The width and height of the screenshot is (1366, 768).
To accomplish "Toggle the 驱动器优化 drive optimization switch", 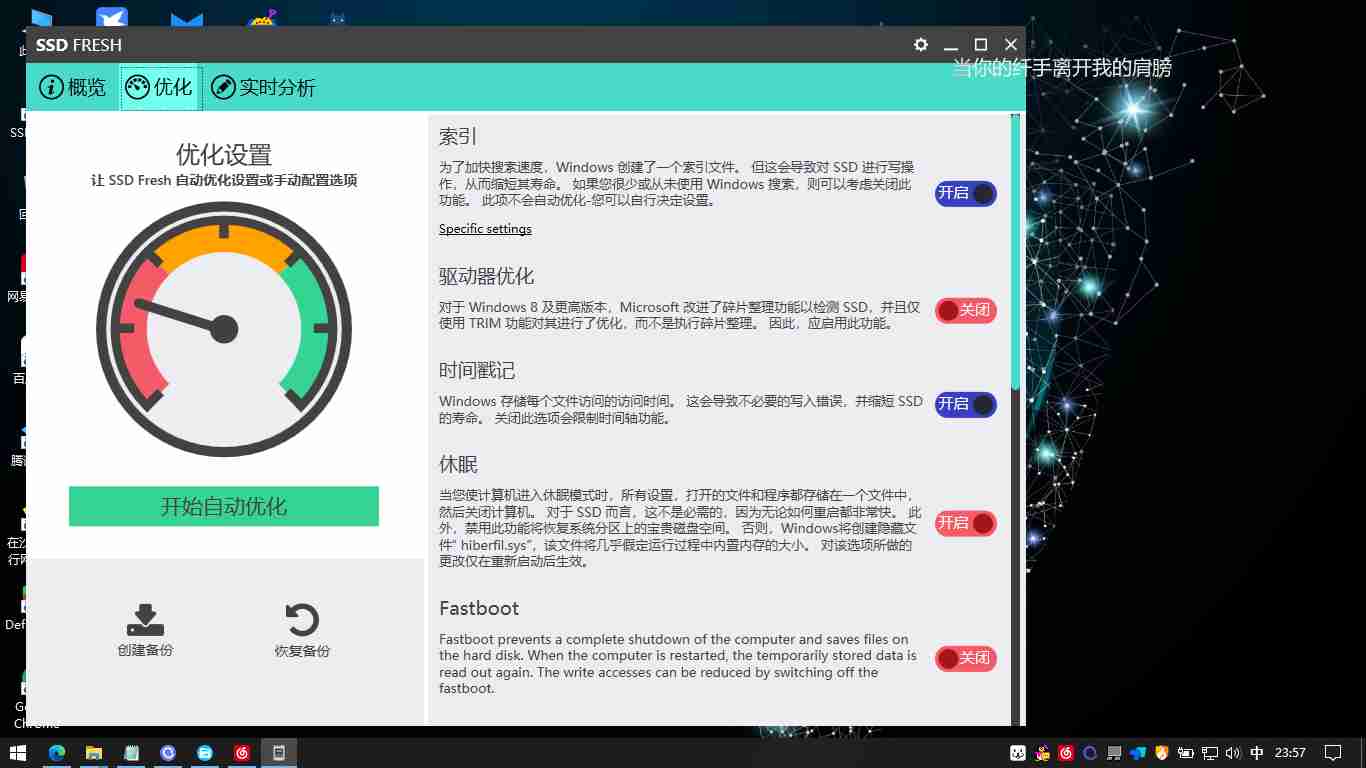I will pos(966,311).
